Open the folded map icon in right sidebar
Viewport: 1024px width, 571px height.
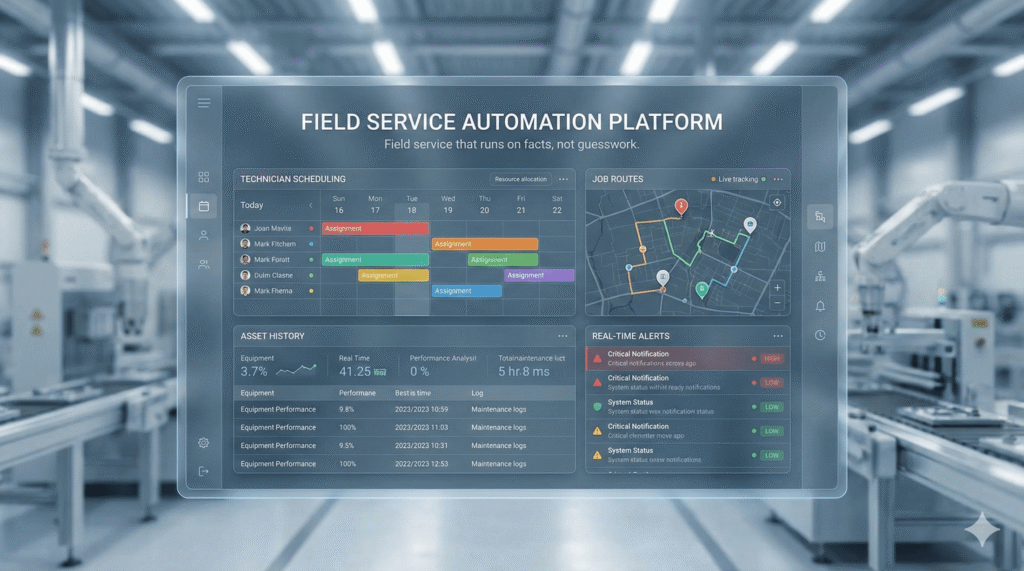(820, 247)
